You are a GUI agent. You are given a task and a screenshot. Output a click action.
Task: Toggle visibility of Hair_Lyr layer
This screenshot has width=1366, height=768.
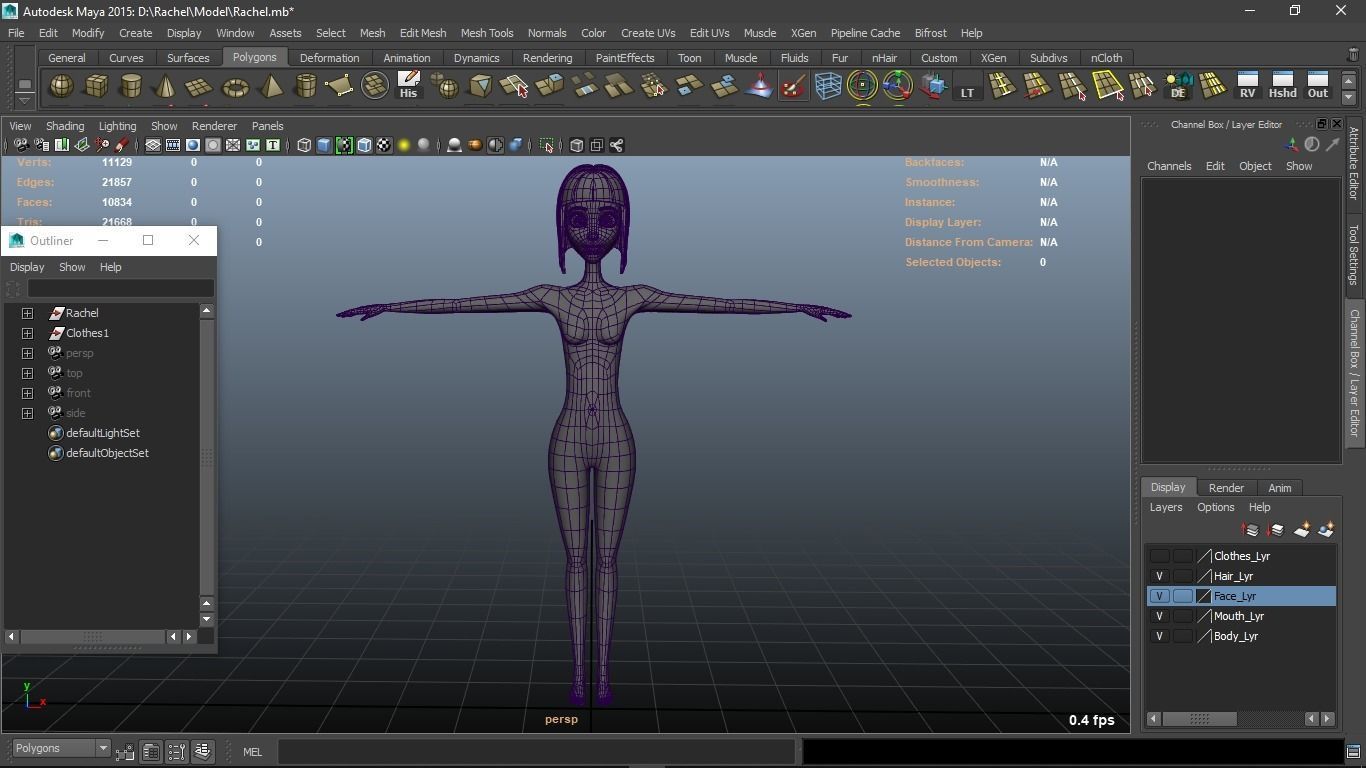1159,576
